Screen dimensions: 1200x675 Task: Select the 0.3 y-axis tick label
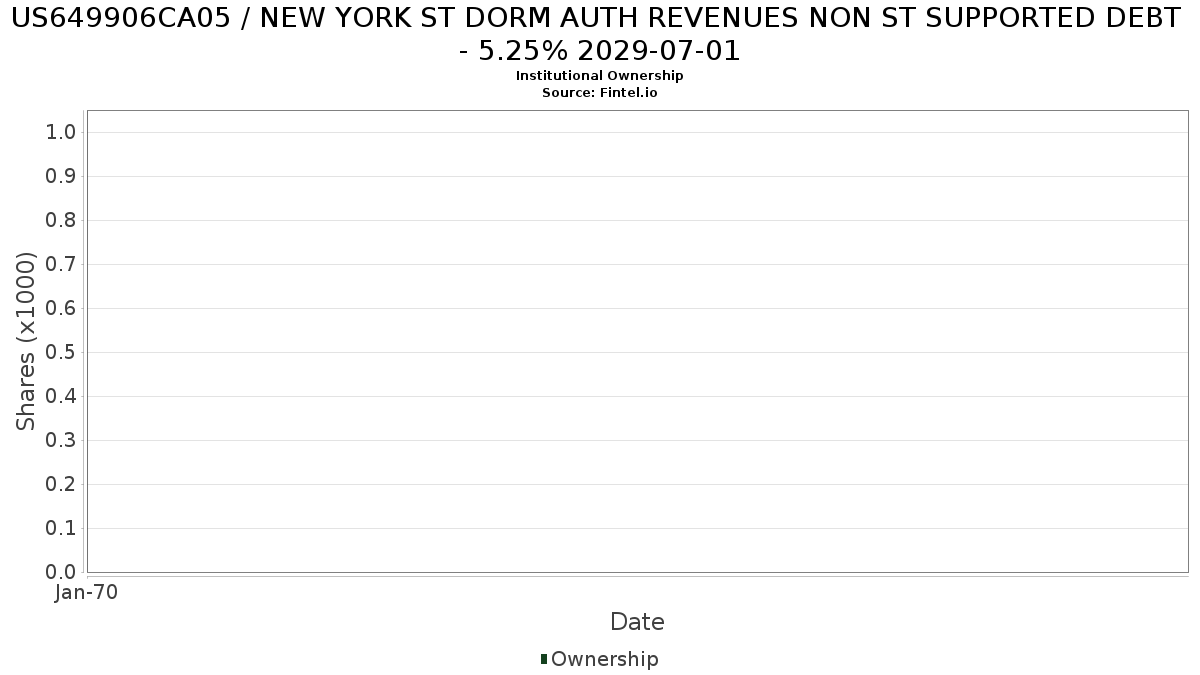pos(61,441)
